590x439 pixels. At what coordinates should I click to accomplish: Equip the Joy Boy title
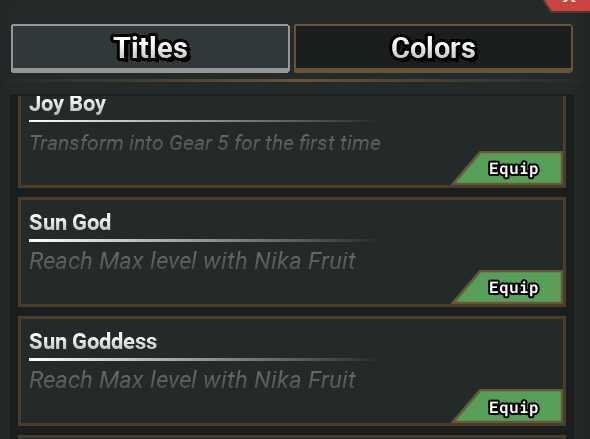(508, 168)
